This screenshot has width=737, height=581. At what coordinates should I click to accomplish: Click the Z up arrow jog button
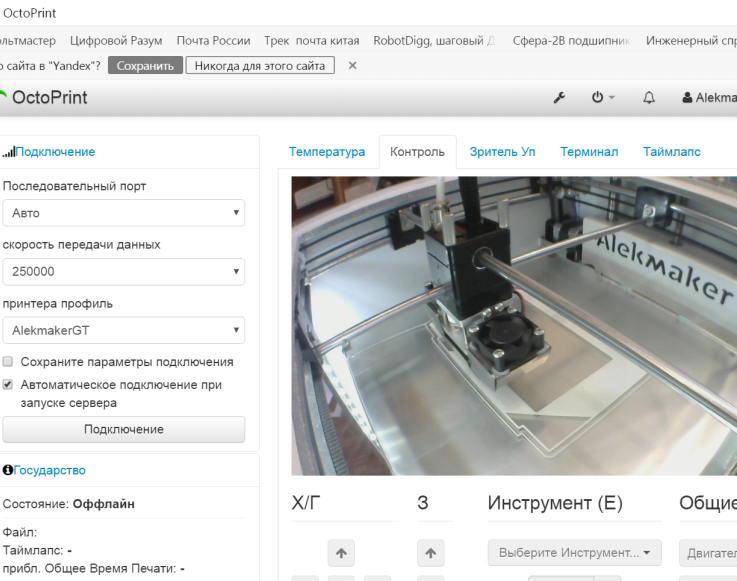coord(431,553)
